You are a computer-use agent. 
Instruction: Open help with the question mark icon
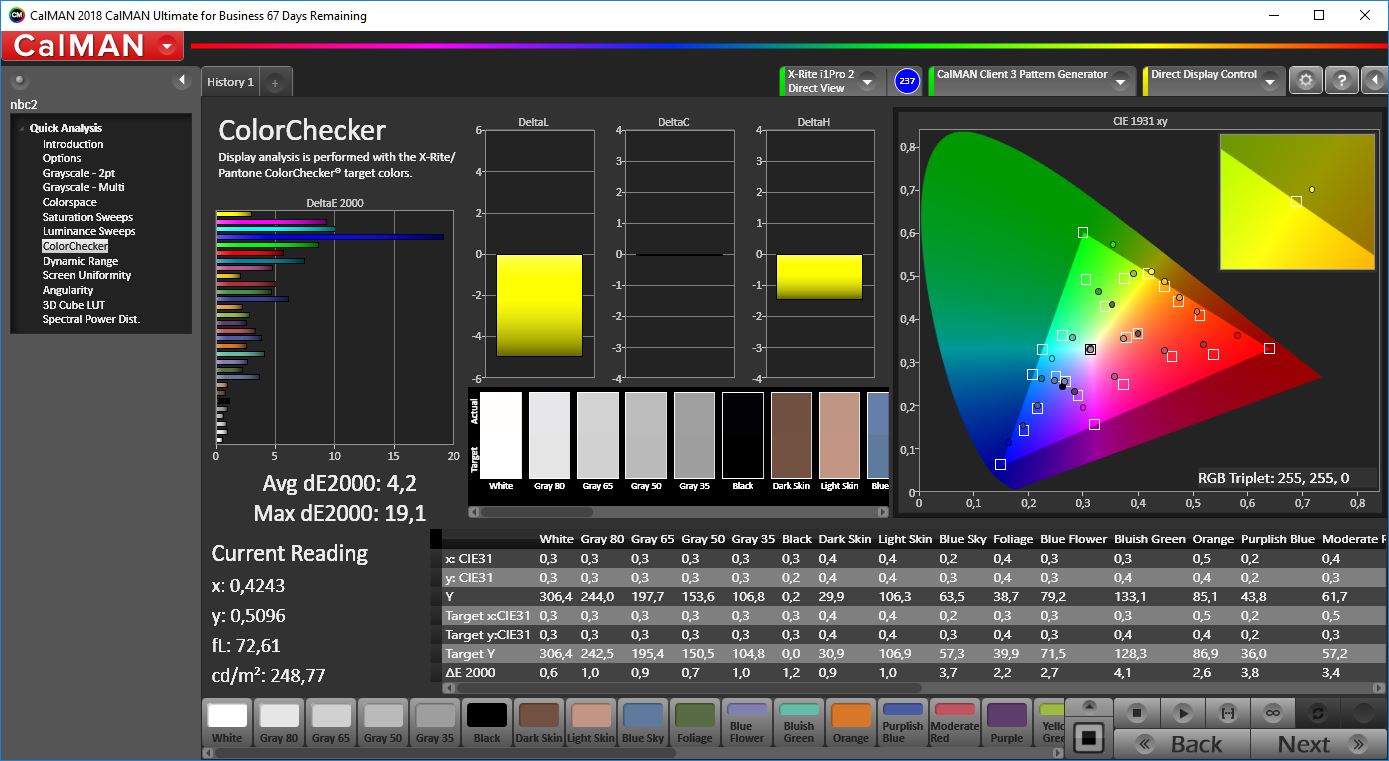[1342, 81]
